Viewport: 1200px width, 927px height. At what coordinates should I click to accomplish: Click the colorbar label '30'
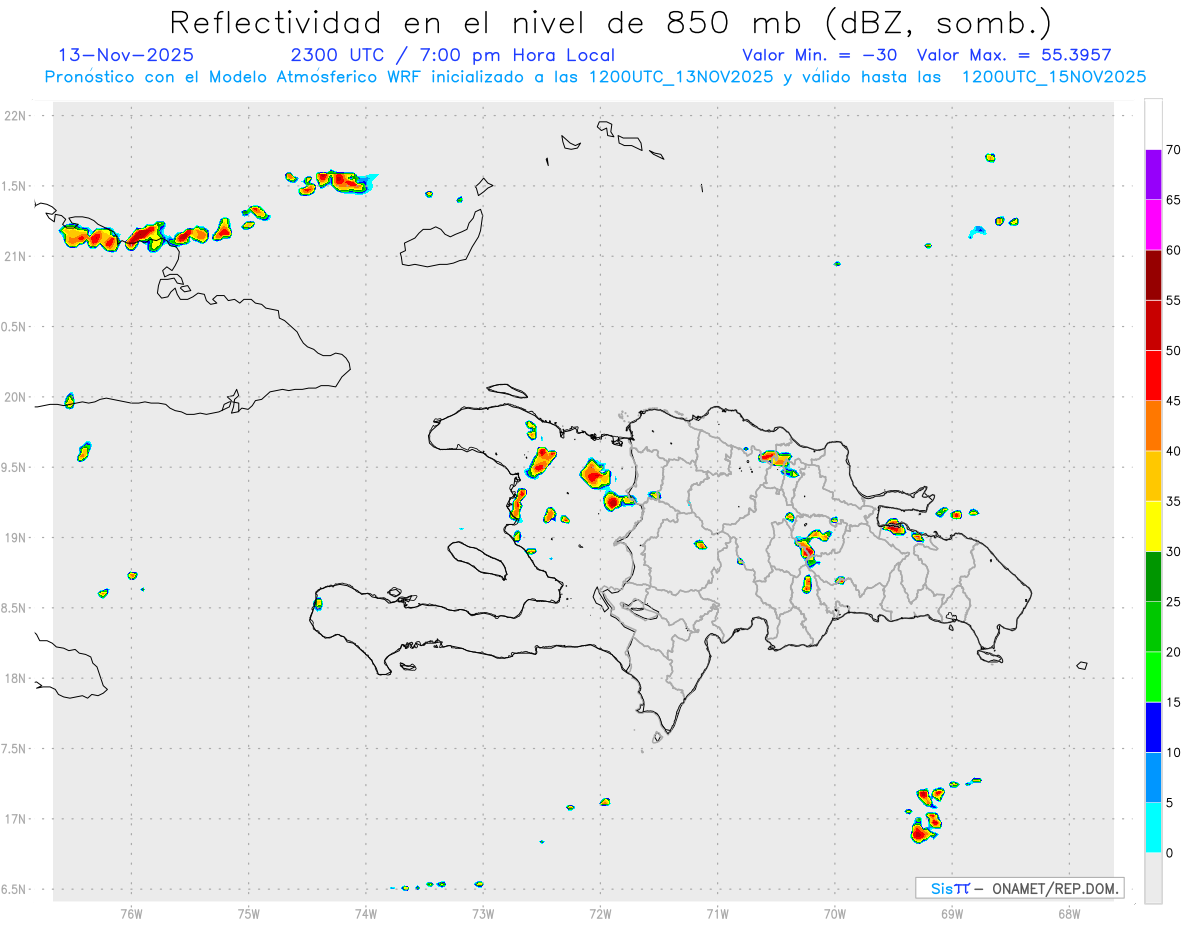[x=1174, y=552]
